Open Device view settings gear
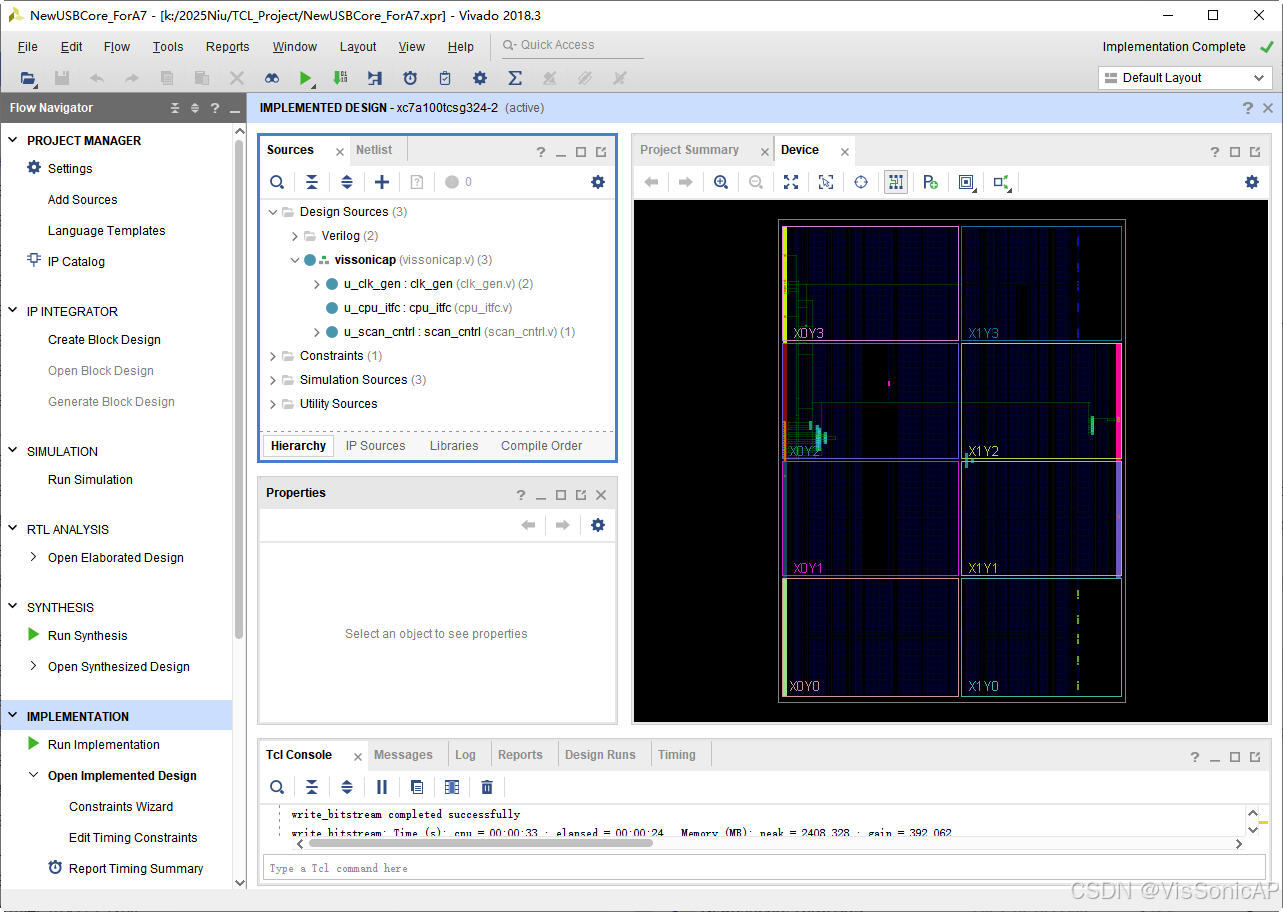The height and width of the screenshot is (912, 1283). pyautogui.click(x=1252, y=182)
